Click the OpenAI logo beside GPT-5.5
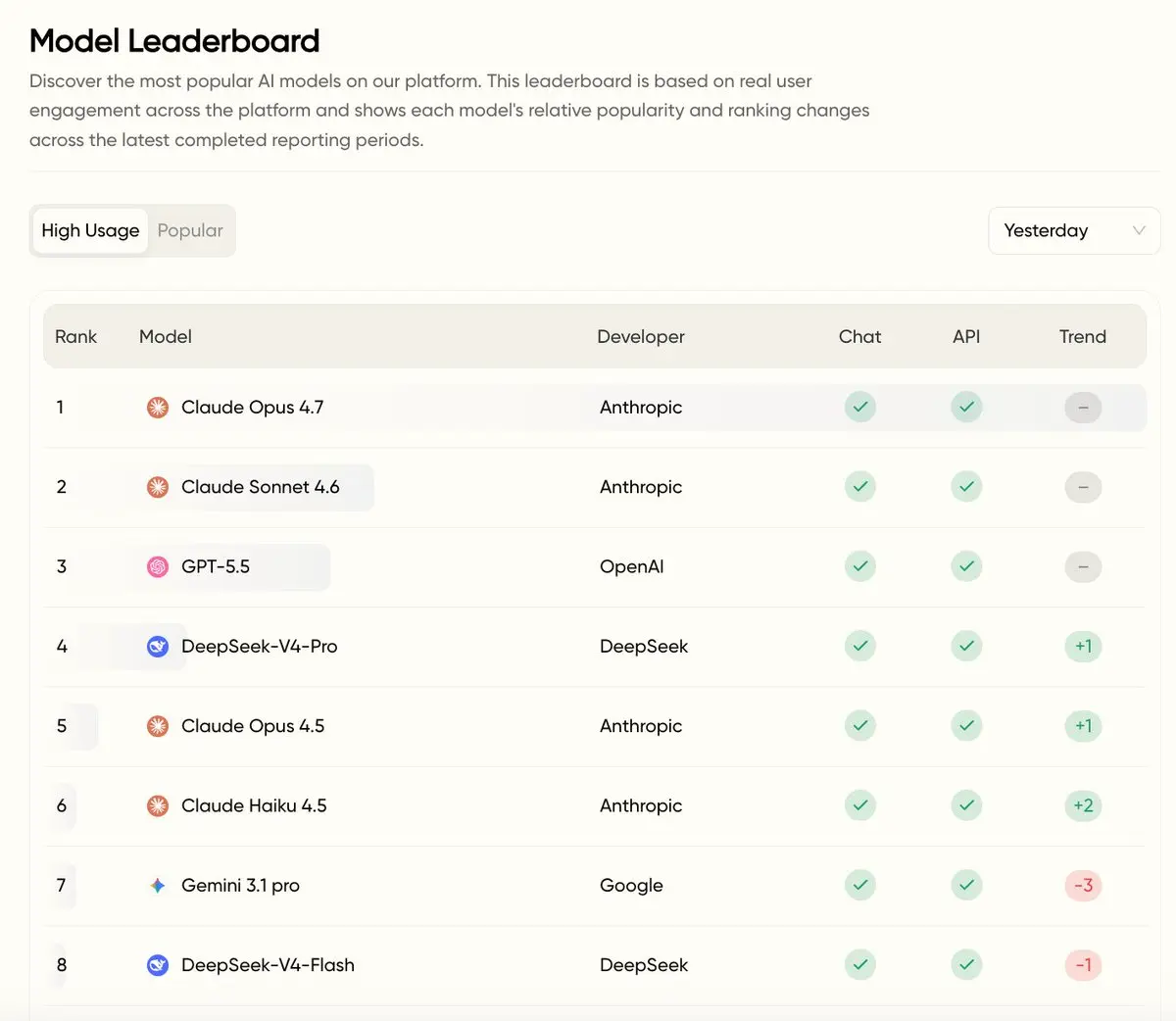 pyautogui.click(x=158, y=566)
